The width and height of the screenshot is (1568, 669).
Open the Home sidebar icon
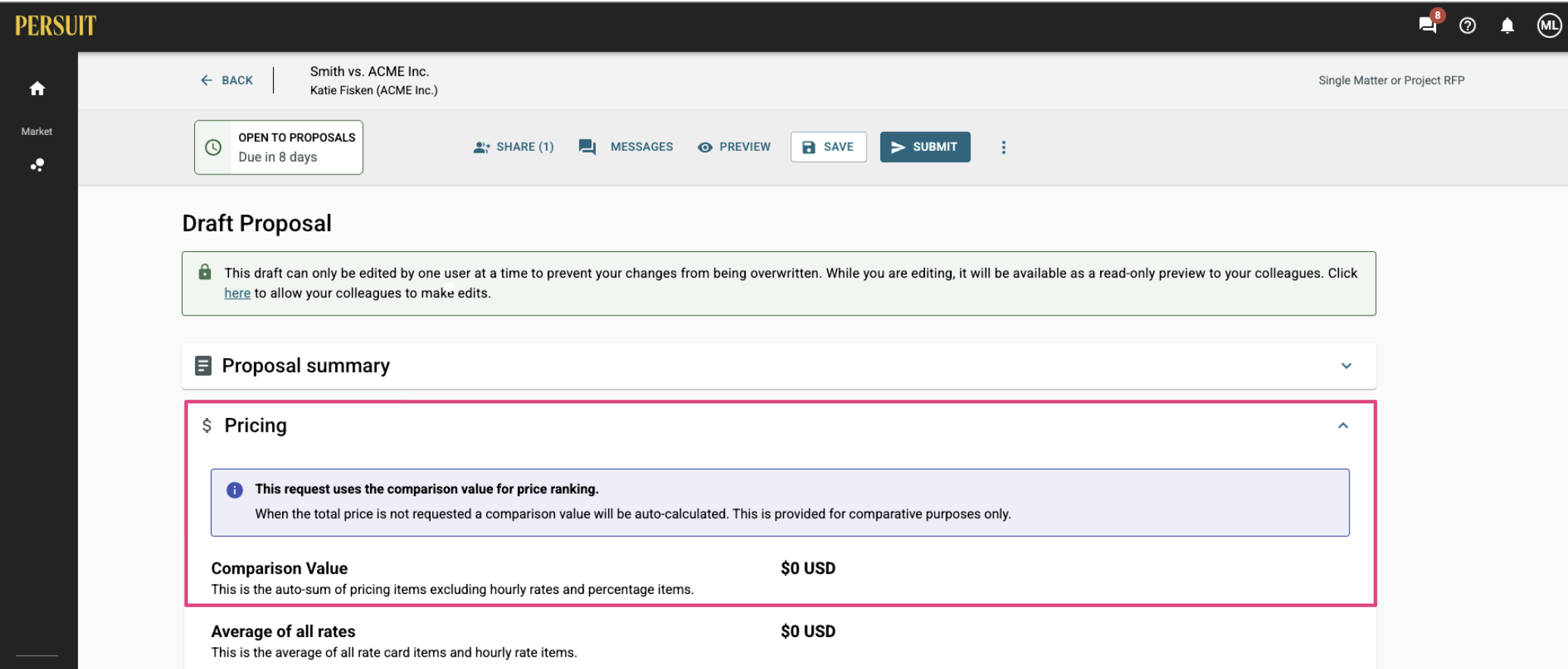pos(37,89)
